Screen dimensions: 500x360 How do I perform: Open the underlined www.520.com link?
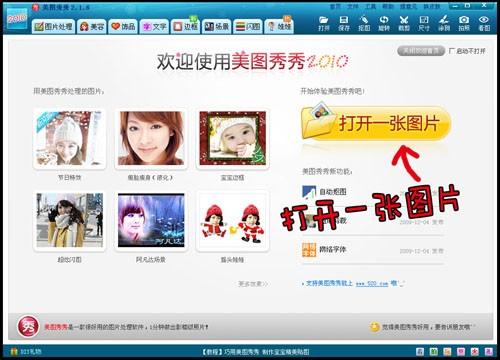point(372,284)
